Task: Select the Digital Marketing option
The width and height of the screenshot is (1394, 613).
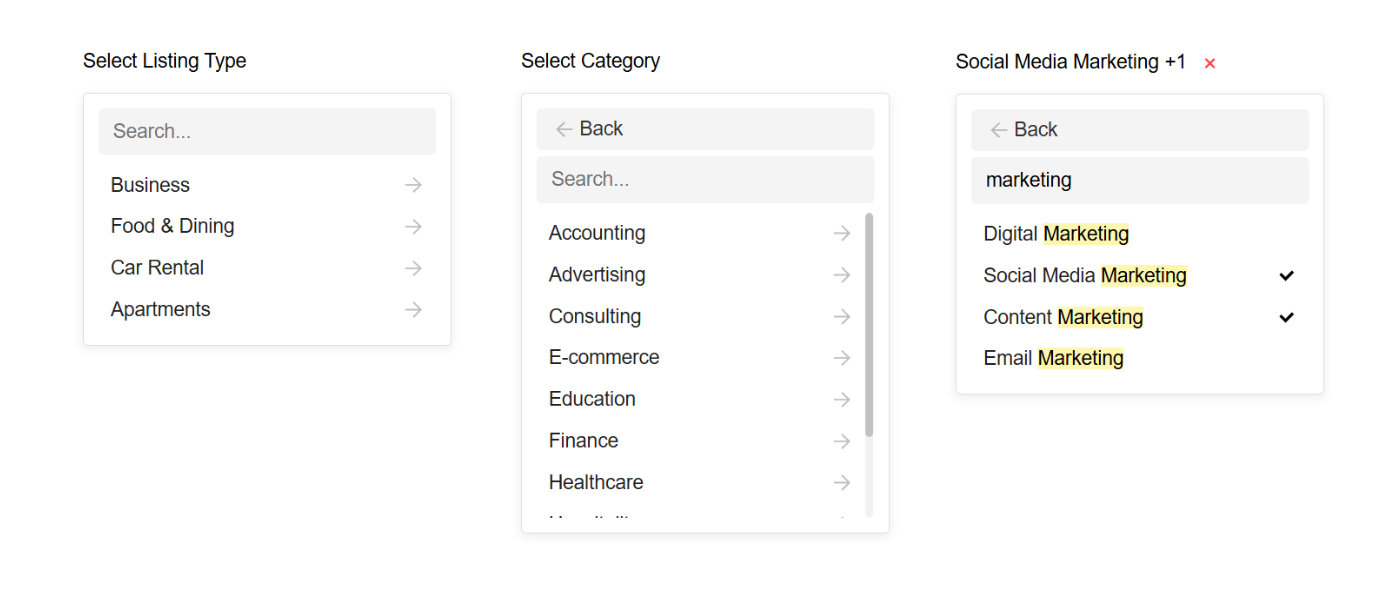Action: point(1056,234)
